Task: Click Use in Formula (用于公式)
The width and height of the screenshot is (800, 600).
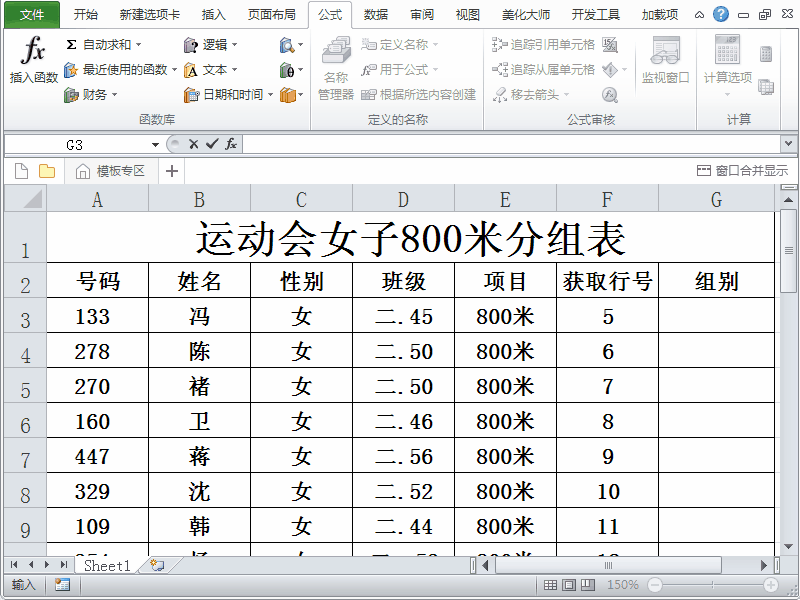Action: tap(395, 69)
